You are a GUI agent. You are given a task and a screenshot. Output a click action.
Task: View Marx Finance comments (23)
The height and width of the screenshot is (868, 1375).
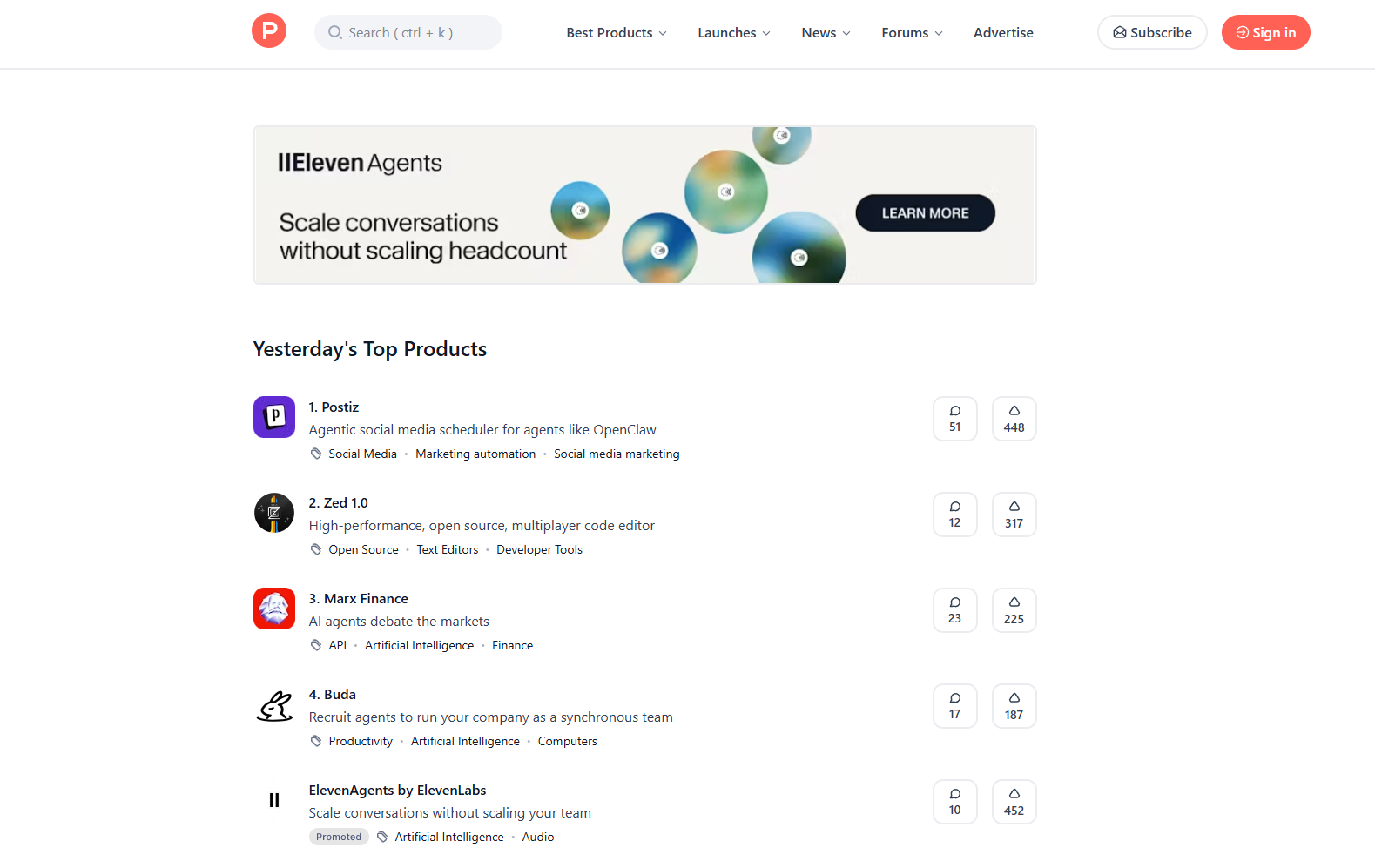coord(954,610)
